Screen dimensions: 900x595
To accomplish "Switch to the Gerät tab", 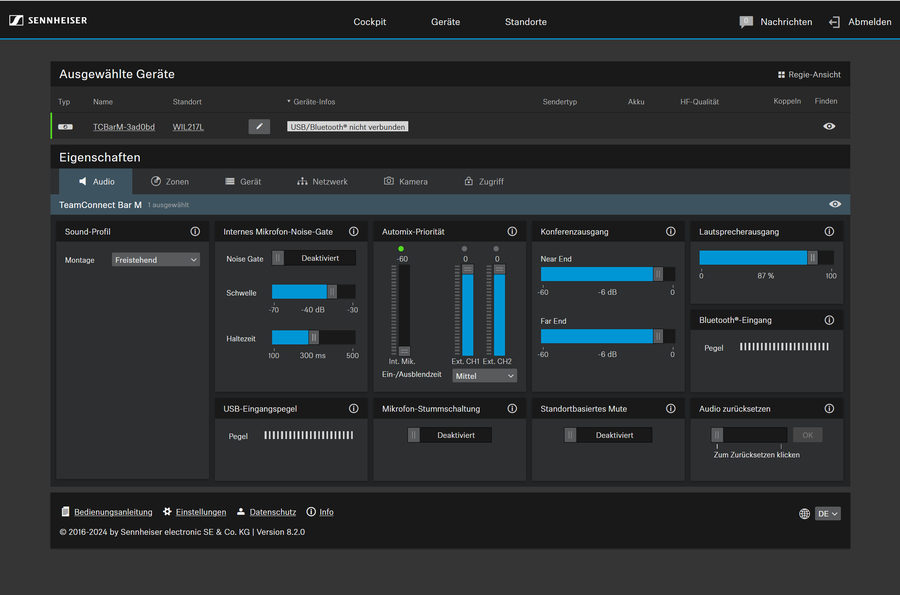I will (x=243, y=181).
